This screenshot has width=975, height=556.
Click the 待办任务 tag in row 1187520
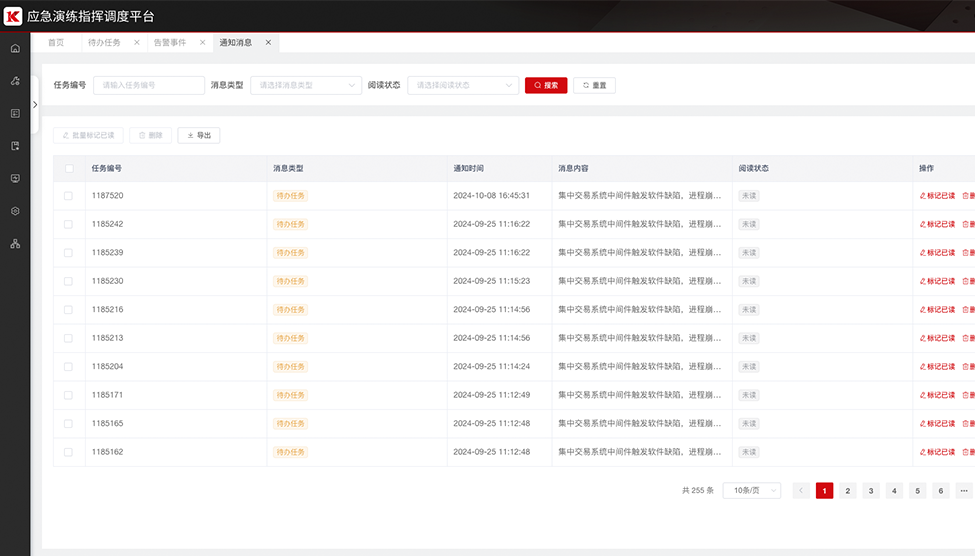point(290,196)
